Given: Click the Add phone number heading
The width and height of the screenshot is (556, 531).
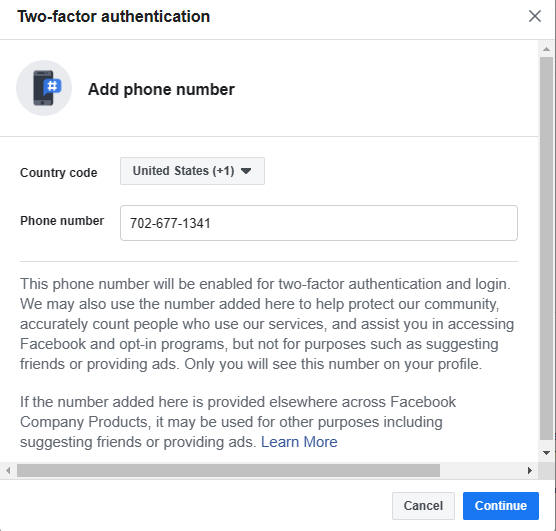Looking at the screenshot, I should pyautogui.click(x=161, y=89).
